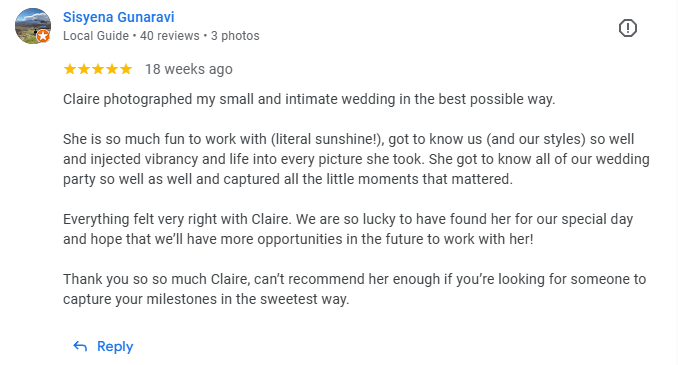
Task: Click the paragraph starting "She is so much fun"
Action: (x=356, y=159)
